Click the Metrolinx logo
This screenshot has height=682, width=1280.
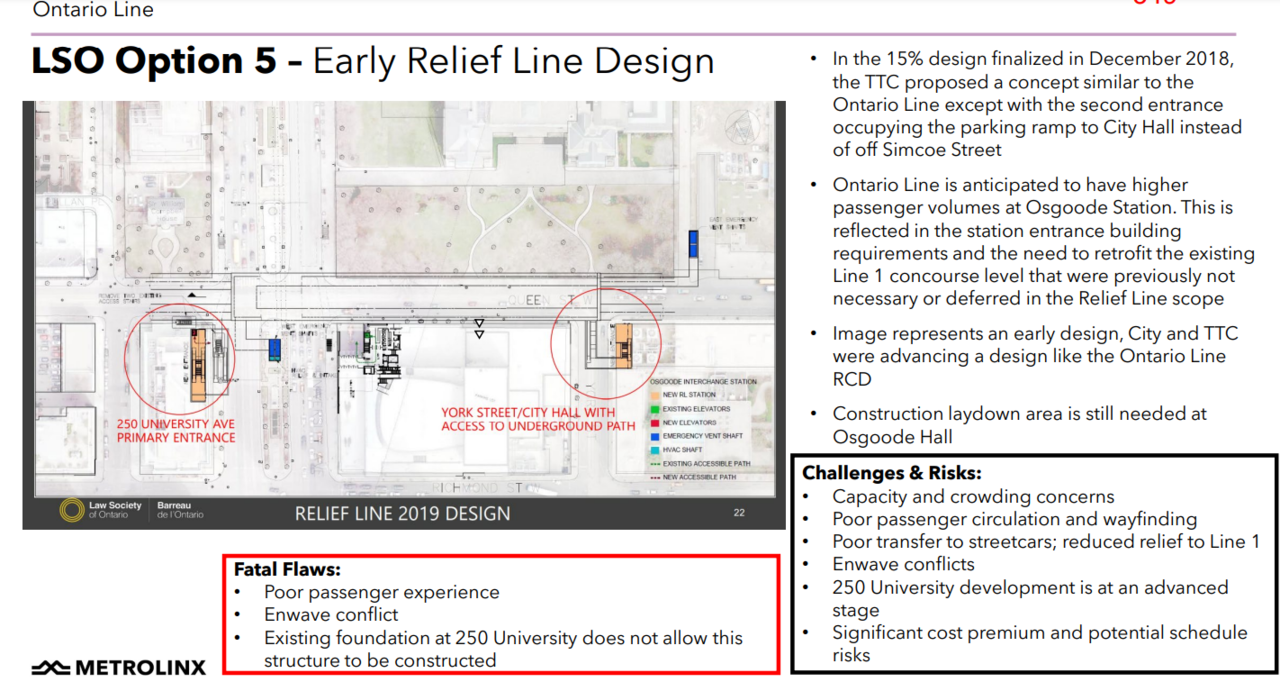[118, 667]
